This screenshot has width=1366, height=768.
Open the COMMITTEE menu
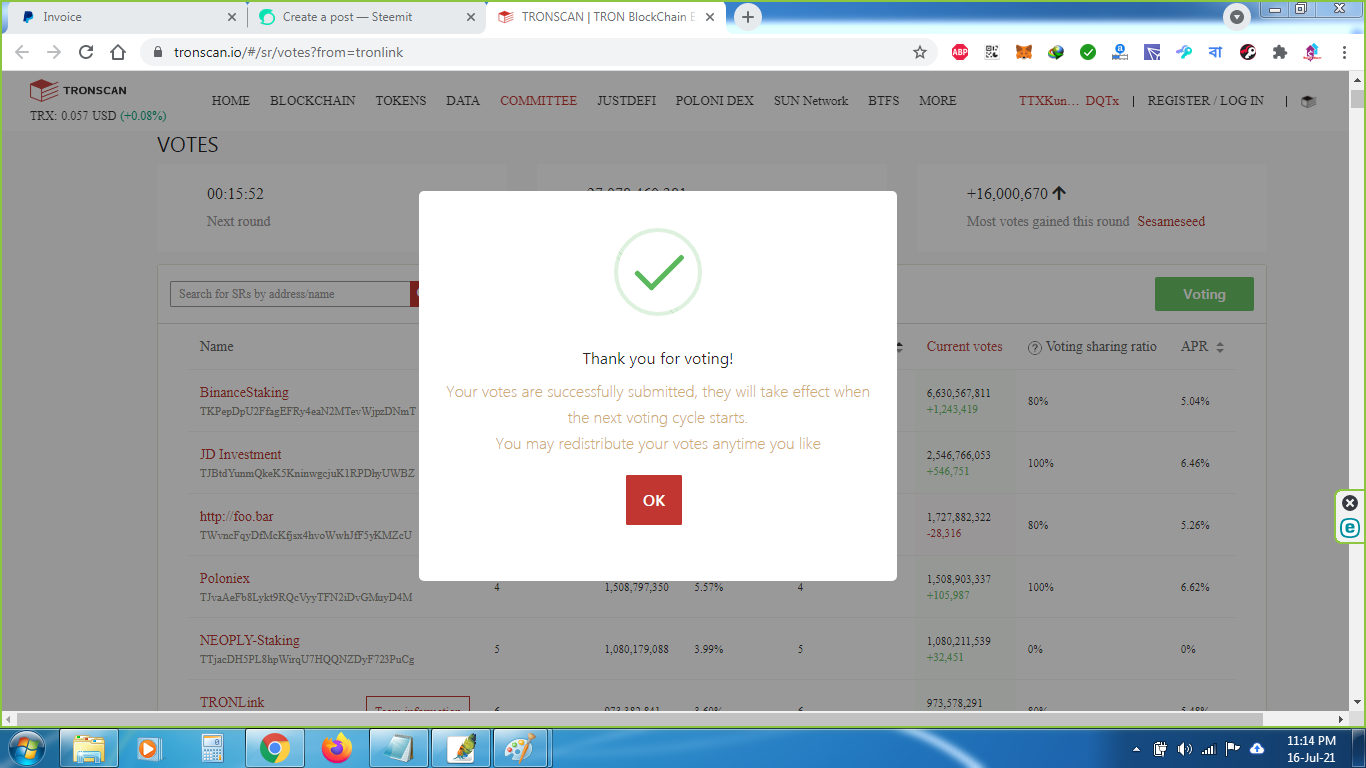[x=539, y=101]
